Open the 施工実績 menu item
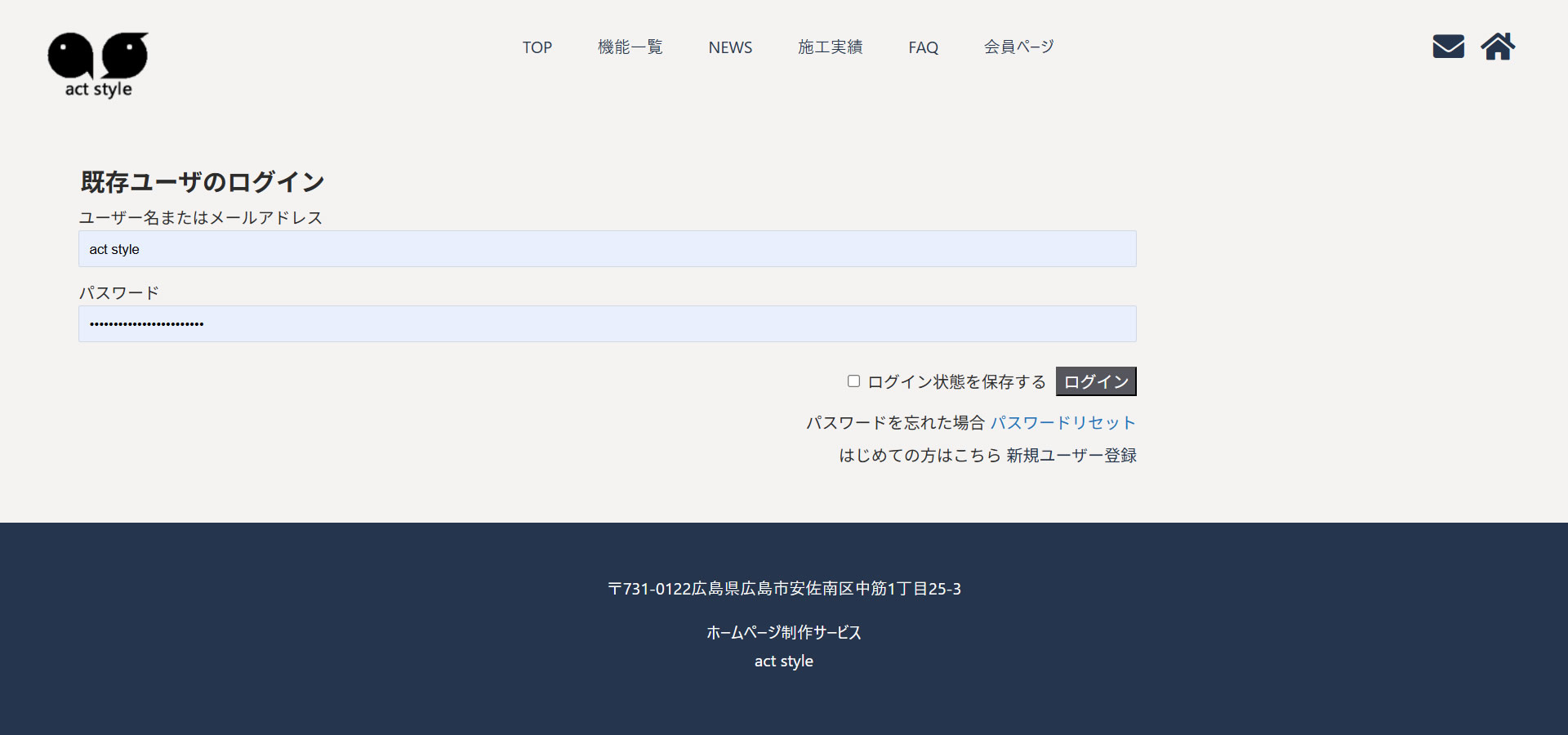Screen dimensions: 1568x735 click(831, 47)
